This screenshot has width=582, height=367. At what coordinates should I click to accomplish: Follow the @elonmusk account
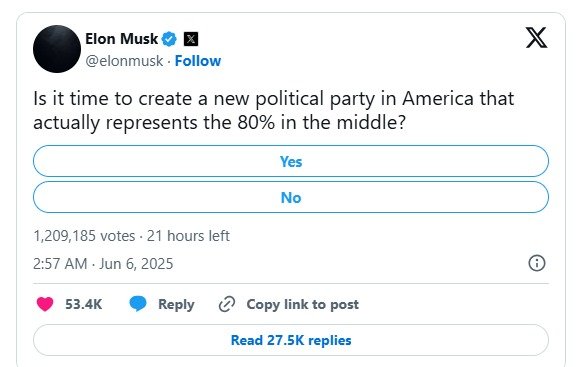198,61
